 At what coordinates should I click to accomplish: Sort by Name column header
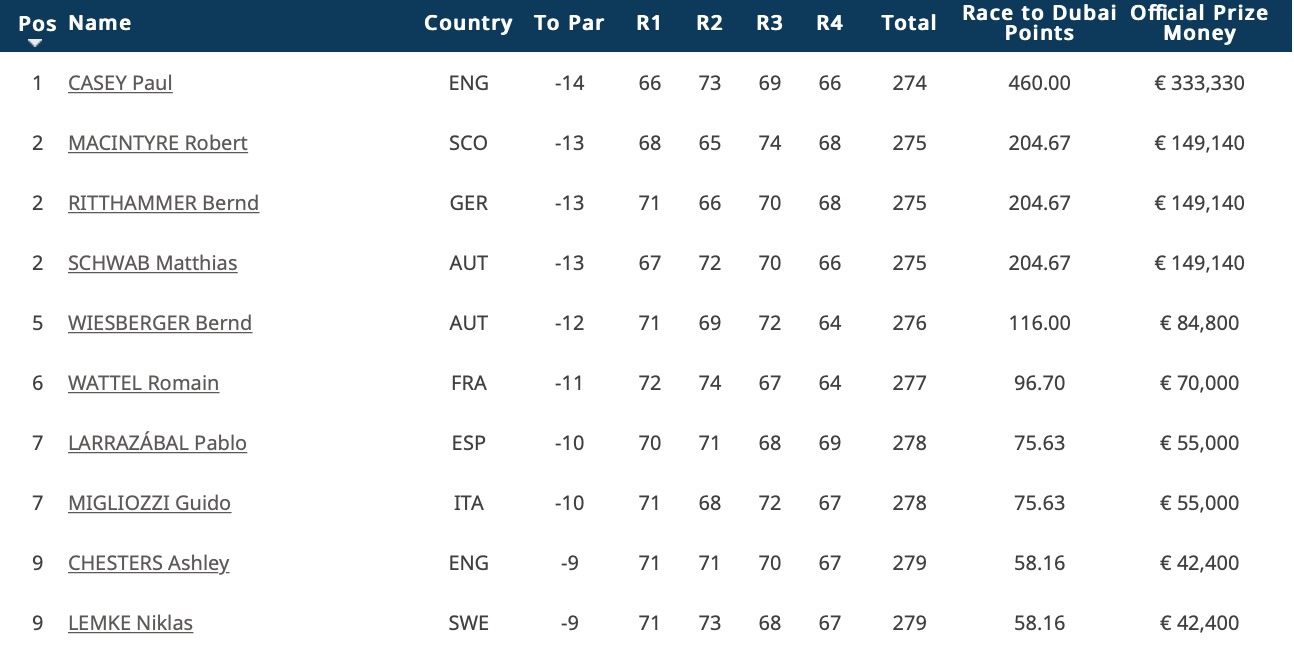coord(100,23)
